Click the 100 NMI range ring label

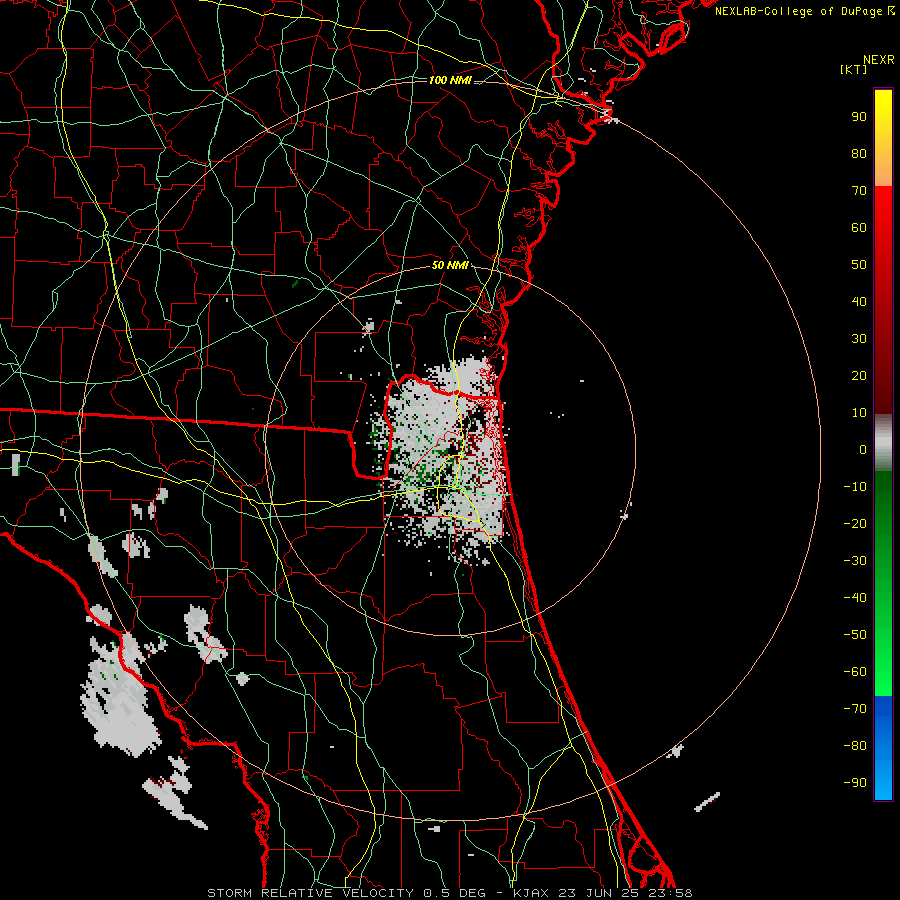pos(450,80)
